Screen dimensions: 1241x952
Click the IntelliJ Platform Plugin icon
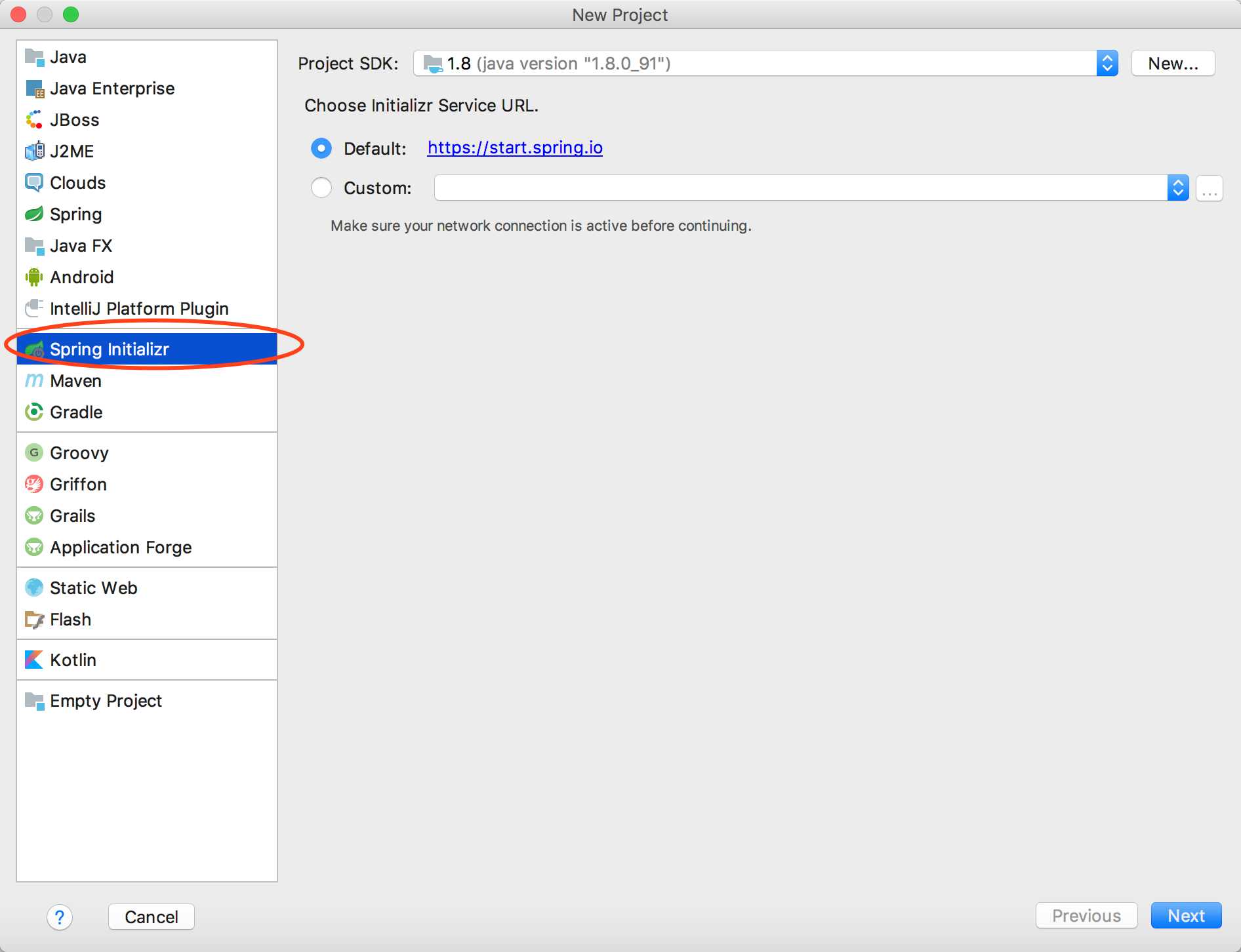tap(34, 308)
